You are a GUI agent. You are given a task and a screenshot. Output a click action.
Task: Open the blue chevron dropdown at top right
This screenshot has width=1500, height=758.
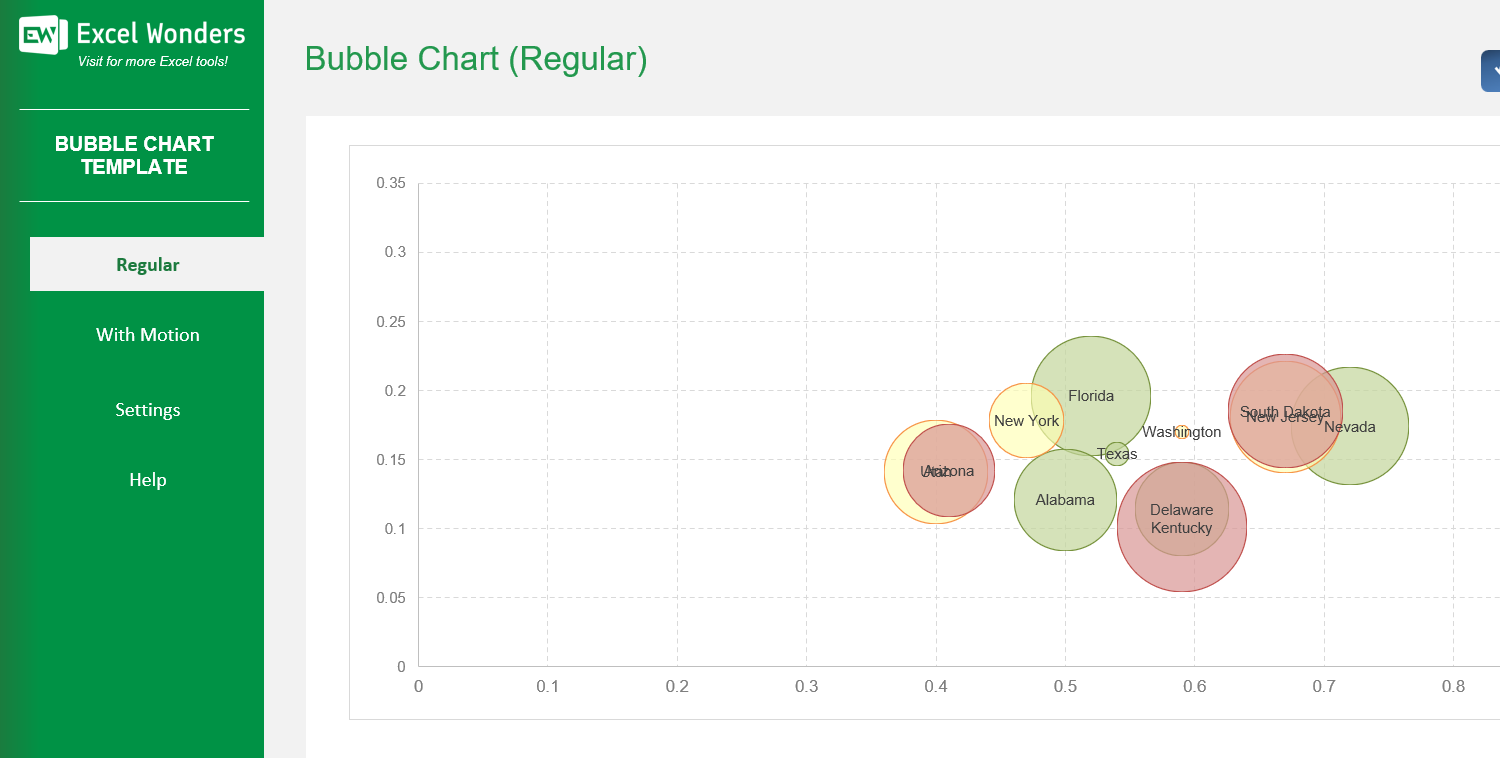1492,70
